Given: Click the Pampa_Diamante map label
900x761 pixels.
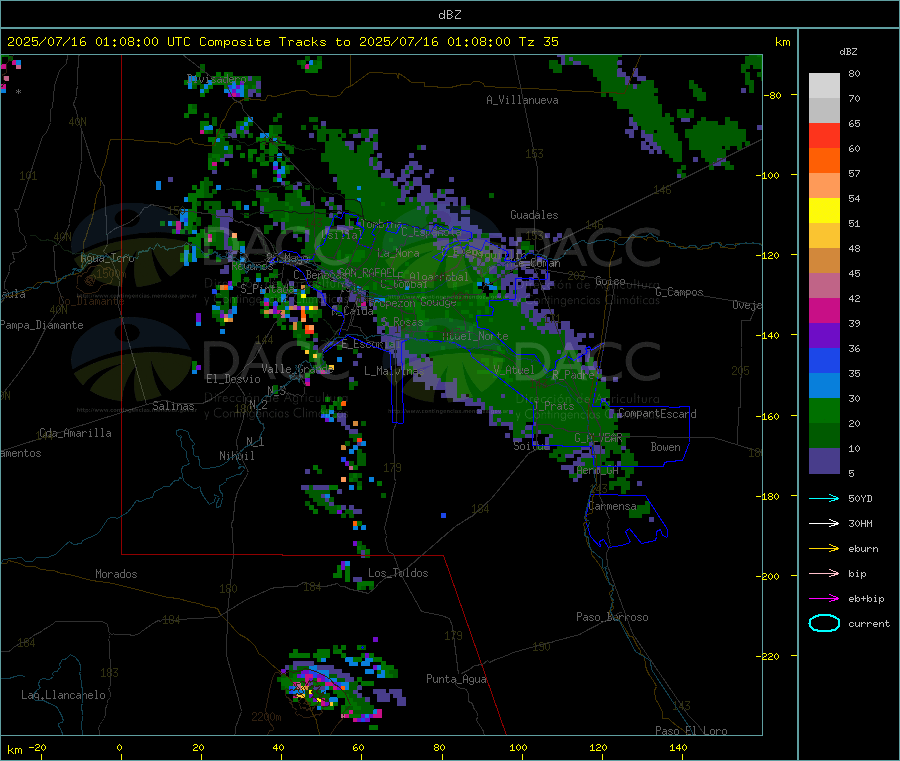Looking at the screenshot, I should (42, 325).
